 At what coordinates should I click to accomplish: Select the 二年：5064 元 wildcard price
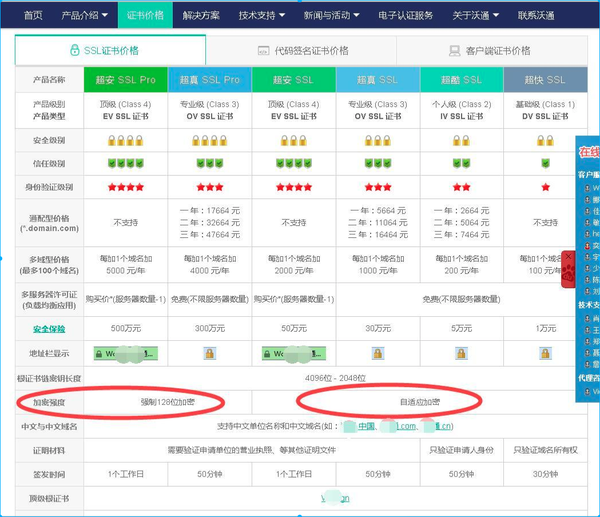coord(461,222)
